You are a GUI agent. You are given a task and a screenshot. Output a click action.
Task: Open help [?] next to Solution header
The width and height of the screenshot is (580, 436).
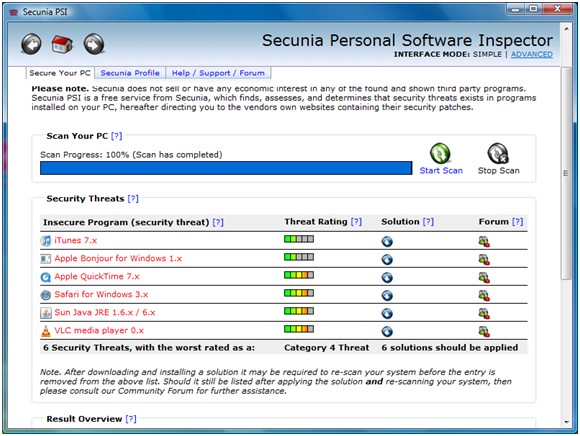tap(428, 222)
